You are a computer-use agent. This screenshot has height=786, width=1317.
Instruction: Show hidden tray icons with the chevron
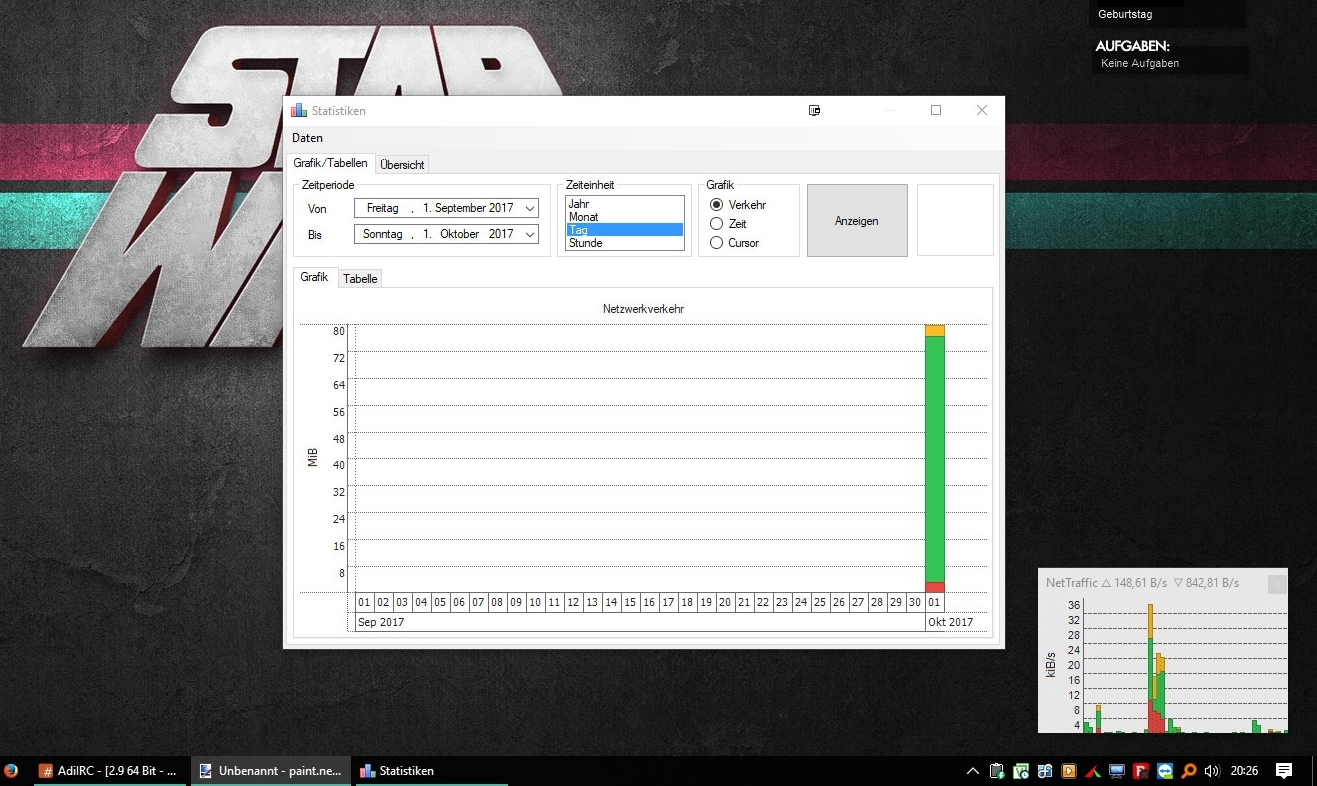(x=972, y=771)
